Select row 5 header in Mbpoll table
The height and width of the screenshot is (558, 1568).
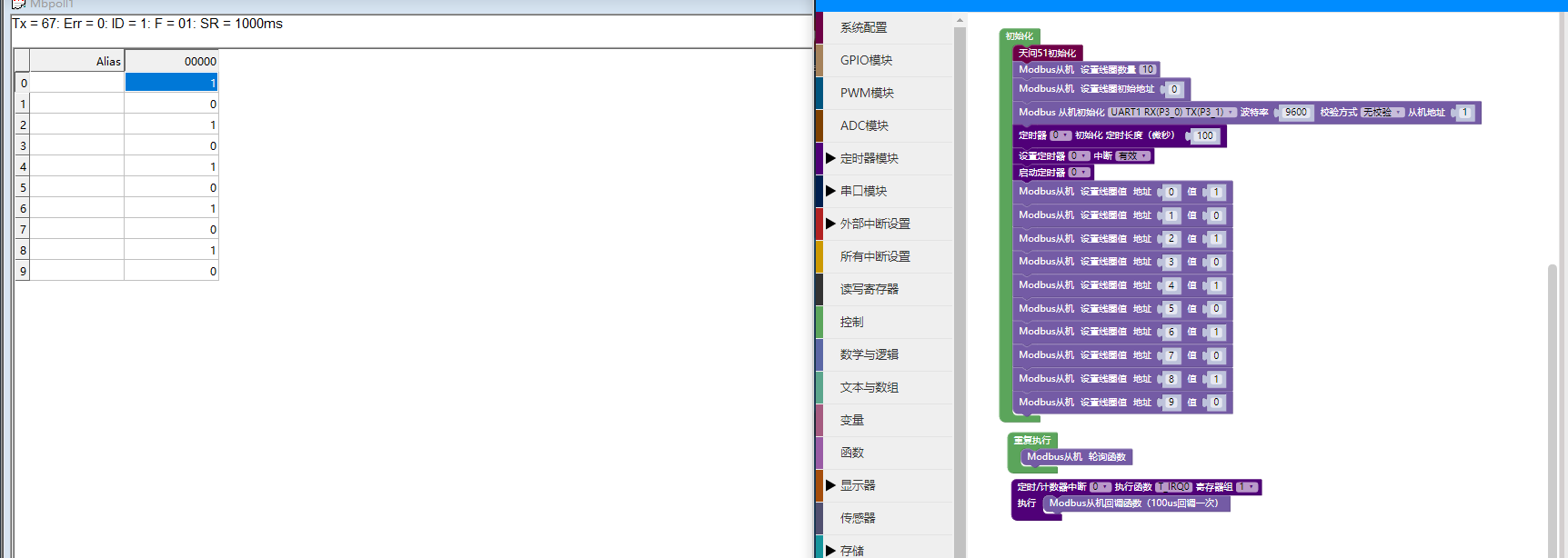(x=23, y=187)
